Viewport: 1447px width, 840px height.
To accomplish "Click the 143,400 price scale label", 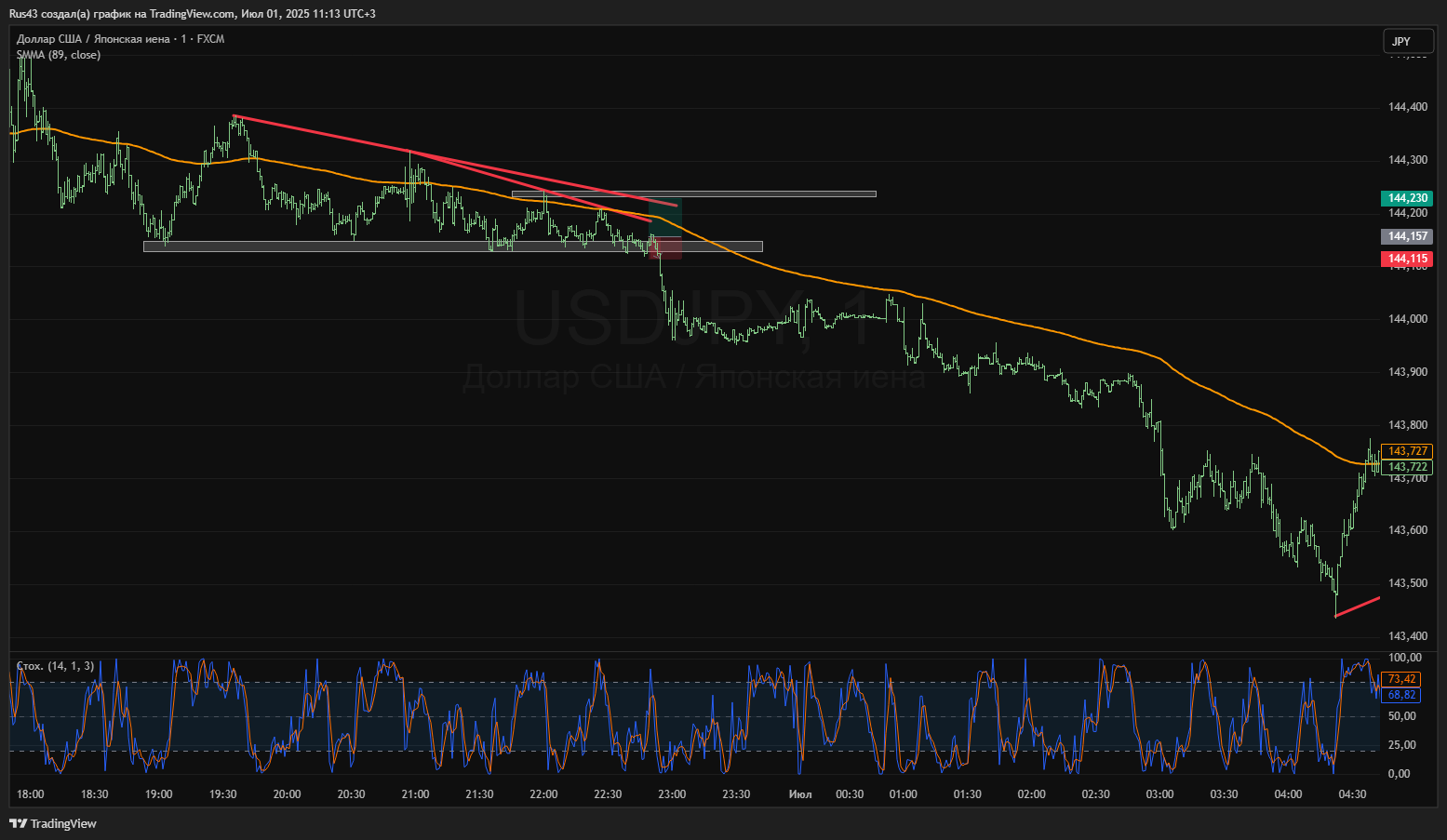I will 1407,636.
